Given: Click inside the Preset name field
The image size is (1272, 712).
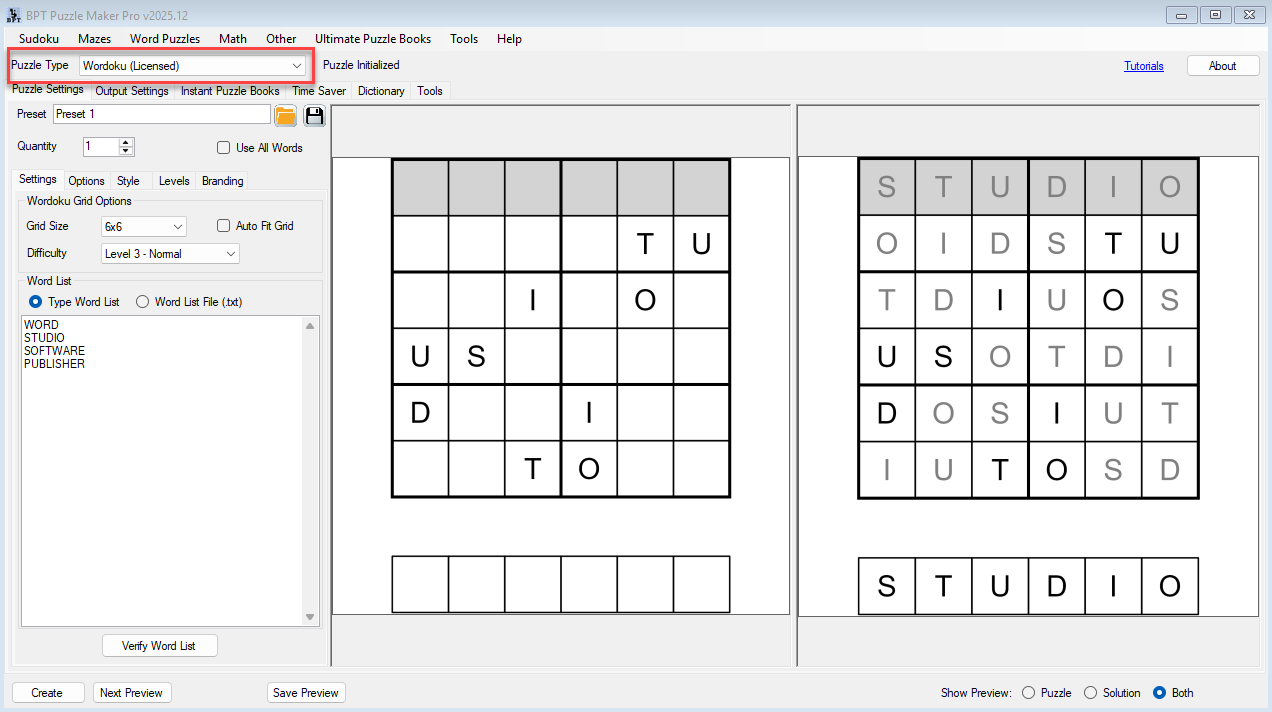Looking at the screenshot, I should 161,114.
